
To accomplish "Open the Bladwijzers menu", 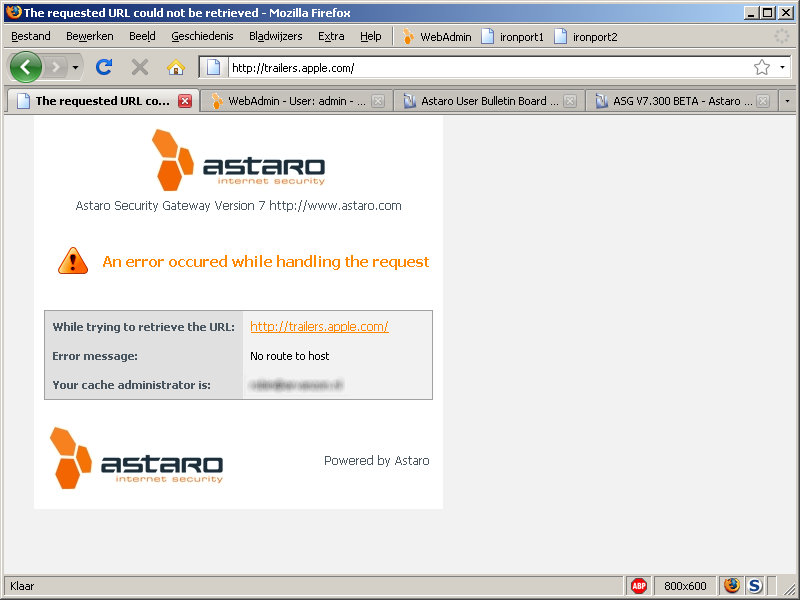I will coord(276,36).
